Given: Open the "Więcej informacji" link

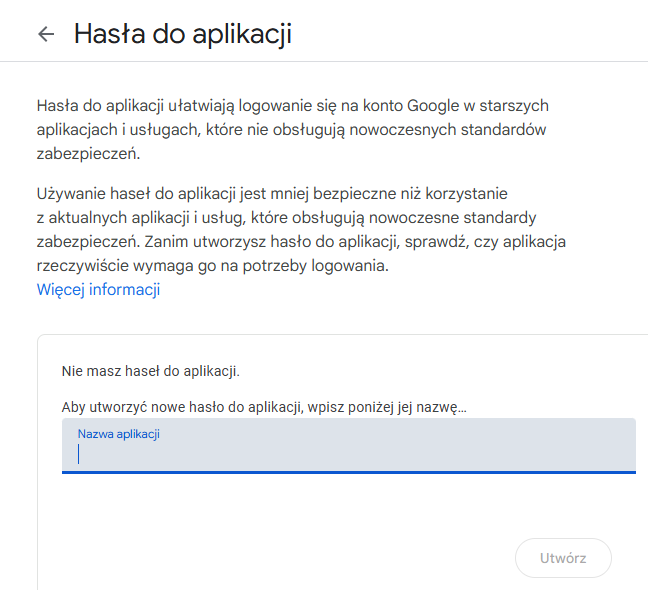Looking at the screenshot, I should (x=98, y=290).
